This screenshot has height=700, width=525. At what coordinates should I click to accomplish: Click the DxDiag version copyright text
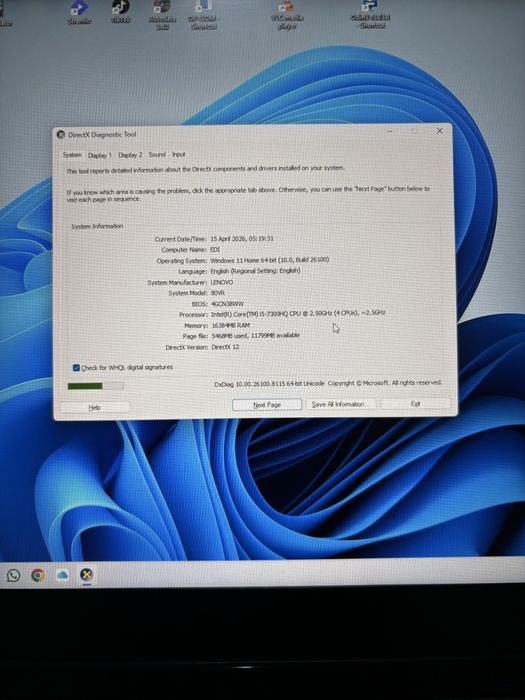coord(328,383)
